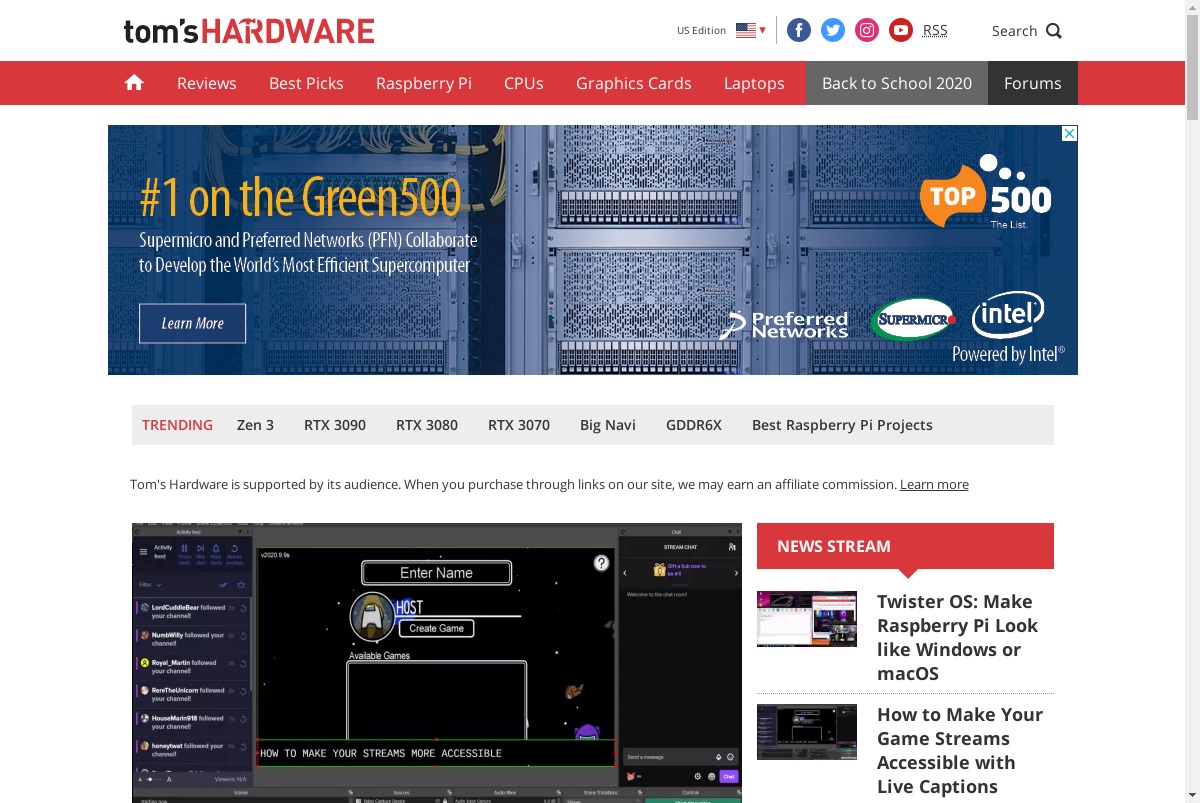Open the YouTube icon in header
The height and width of the screenshot is (803, 1200).
point(901,30)
